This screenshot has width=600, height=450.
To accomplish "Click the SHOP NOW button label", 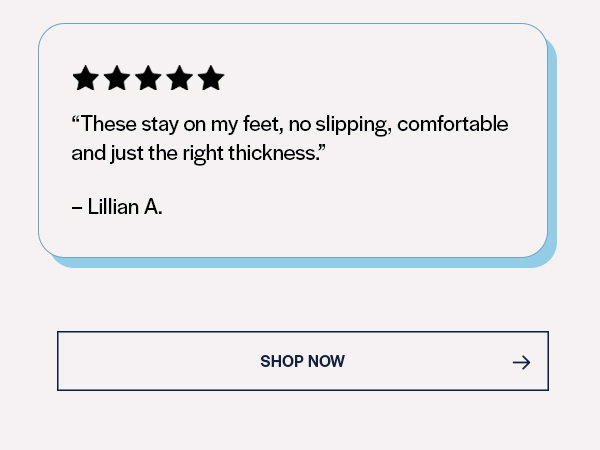I will pyautogui.click(x=302, y=361).
